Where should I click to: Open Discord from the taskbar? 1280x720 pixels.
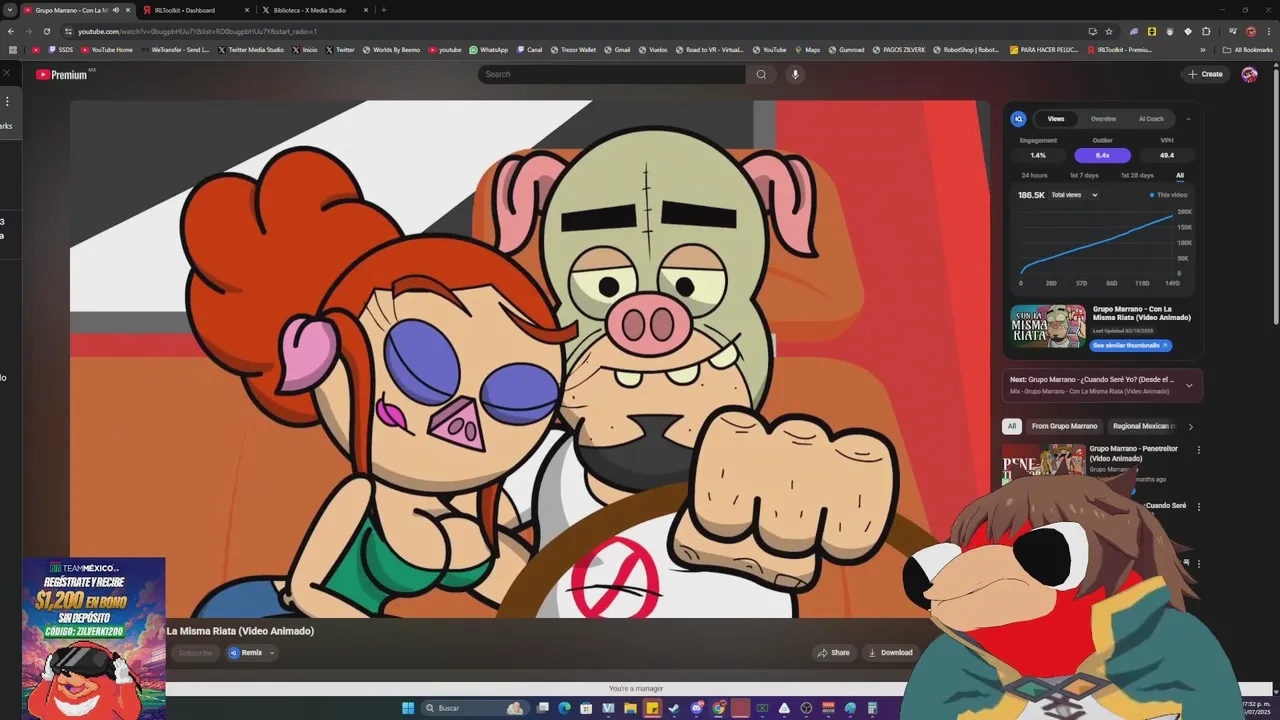click(x=697, y=708)
